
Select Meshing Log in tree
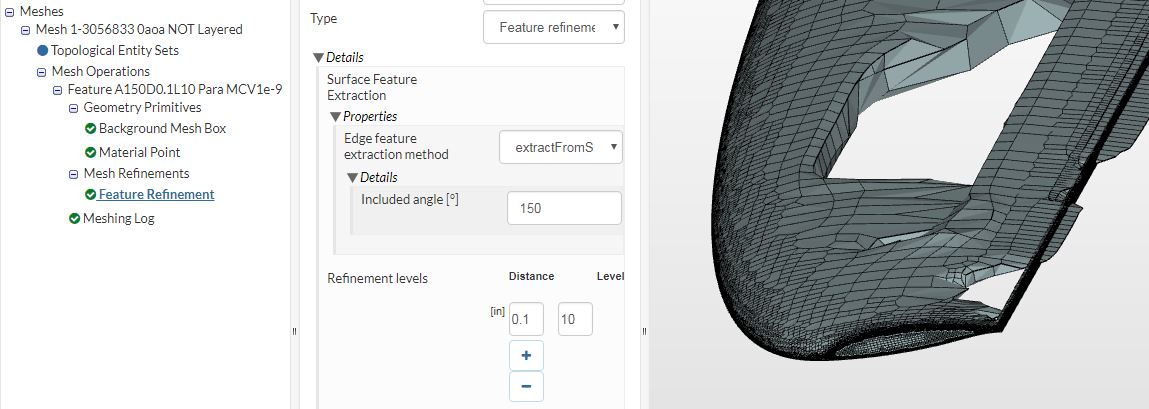coord(118,219)
